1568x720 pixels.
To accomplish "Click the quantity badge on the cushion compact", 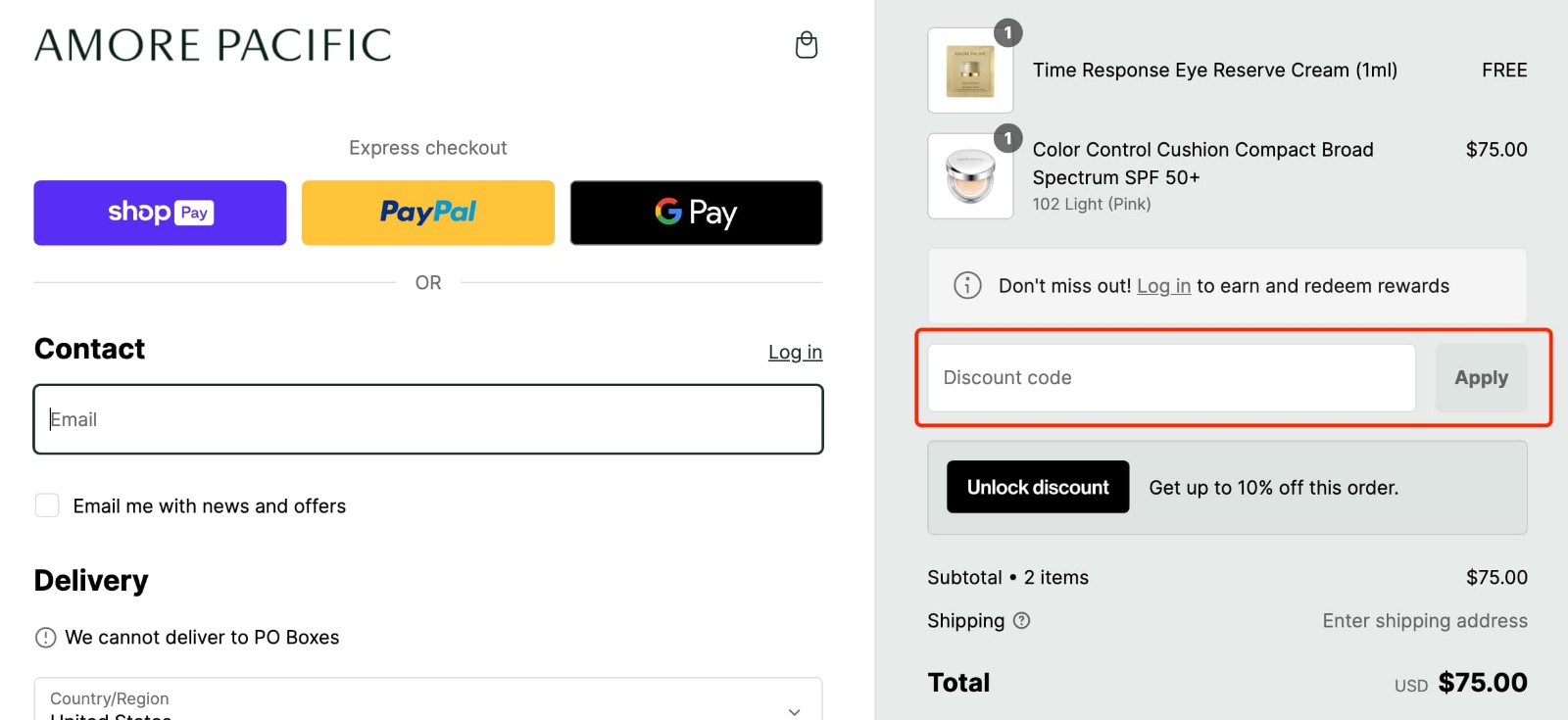I will [1008, 139].
